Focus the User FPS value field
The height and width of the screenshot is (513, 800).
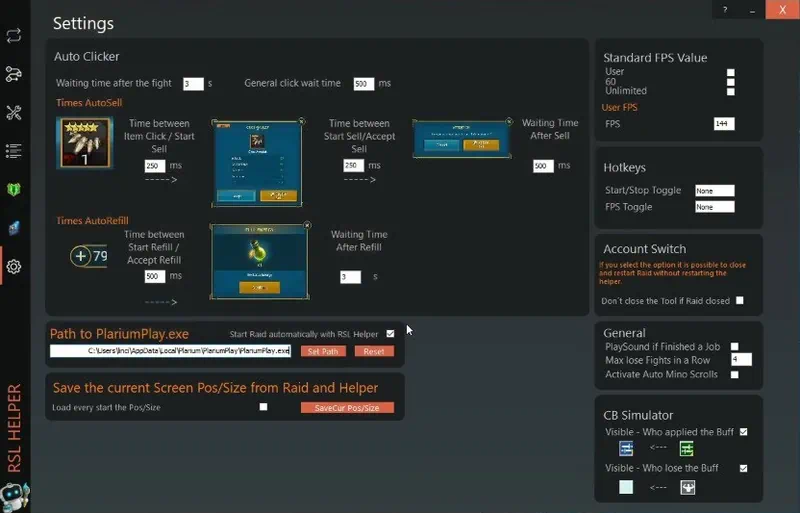[724, 124]
